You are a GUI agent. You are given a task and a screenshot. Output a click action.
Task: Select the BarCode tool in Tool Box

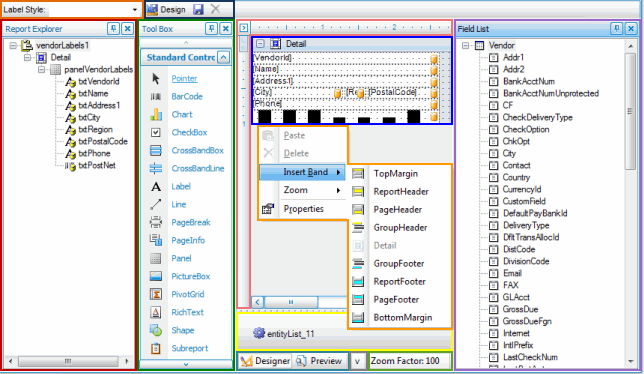coord(187,96)
